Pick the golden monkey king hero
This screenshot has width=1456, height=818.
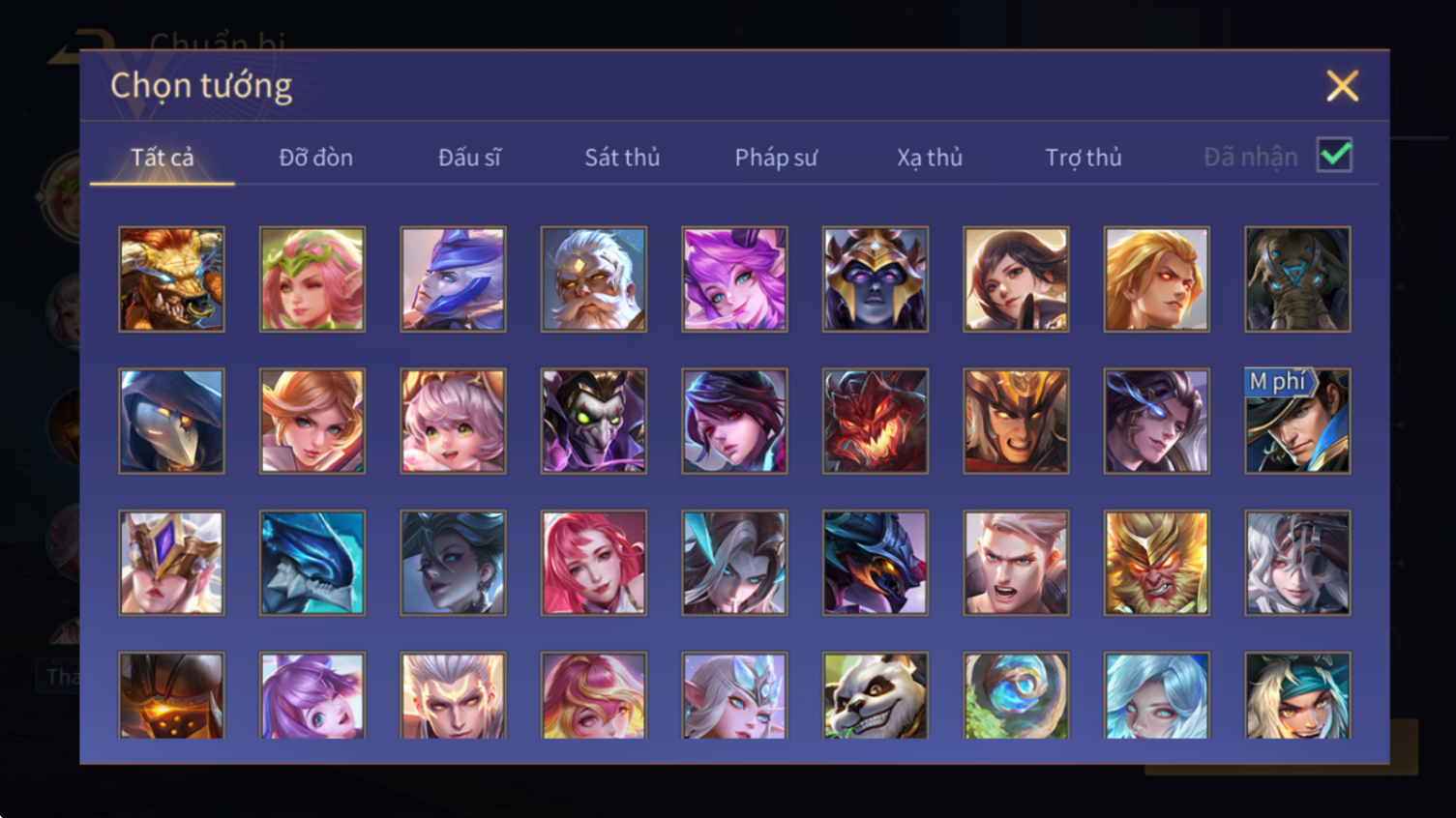pyautogui.click(x=1156, y=563)
